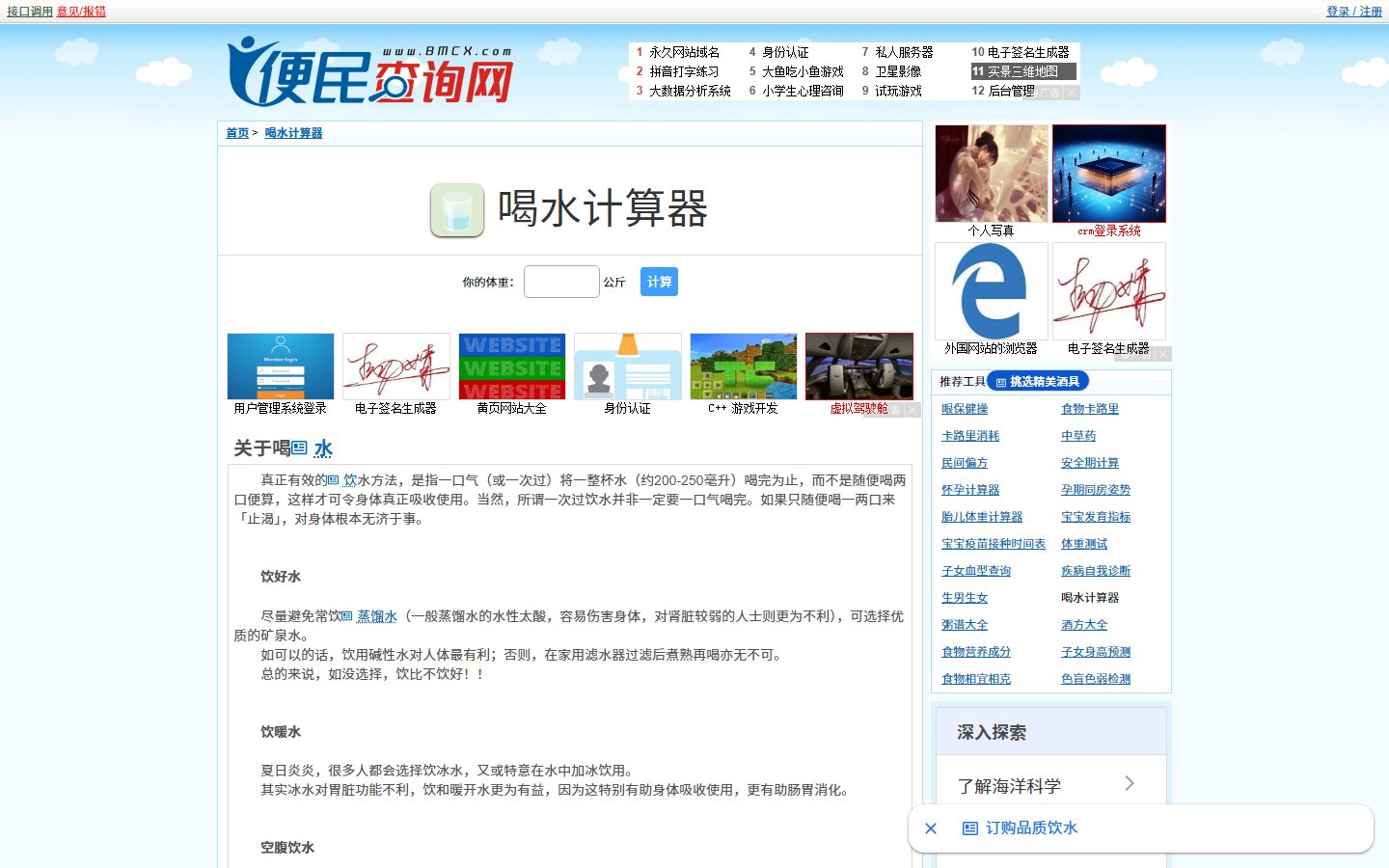
Task: Open the 宝宝疫苗接种时间表 link
Action: pyautogui.click(x=994, y=544)
